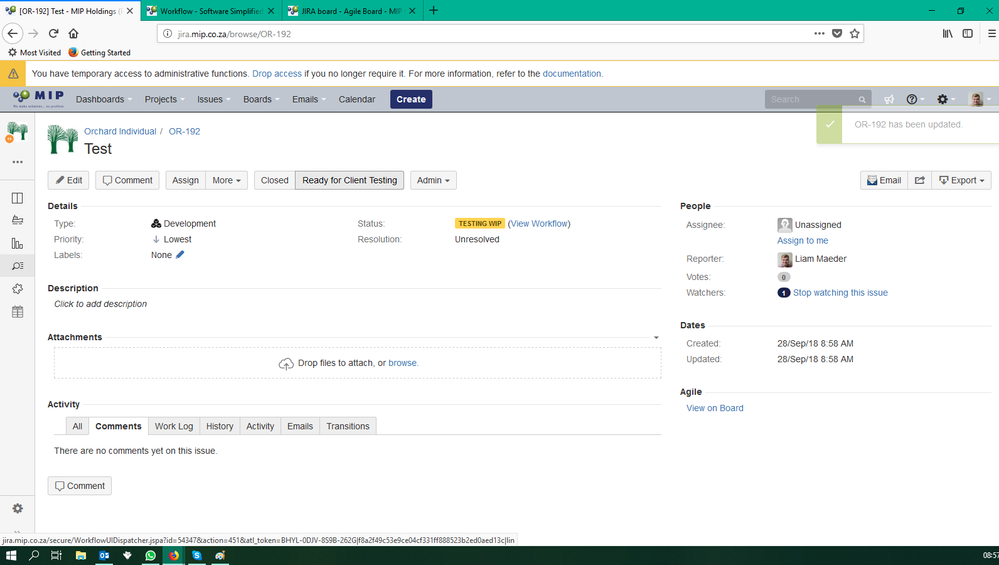Open Calendar in top navigation

click(357, 99)
